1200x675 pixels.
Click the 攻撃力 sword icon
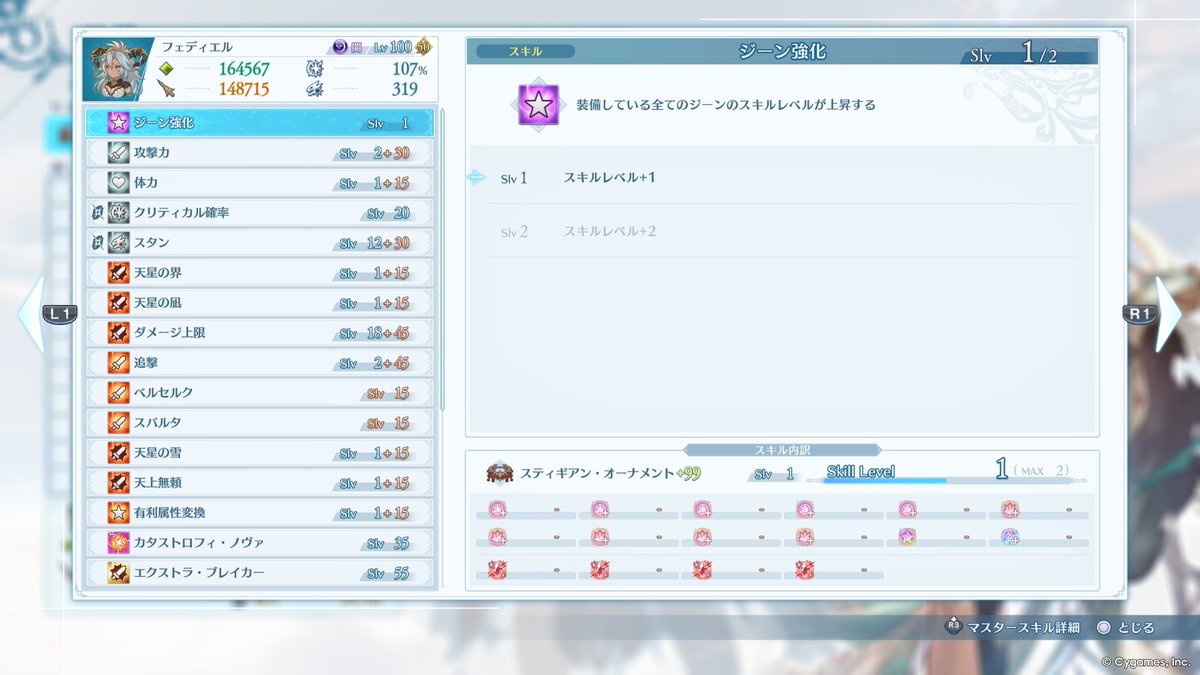119,153
